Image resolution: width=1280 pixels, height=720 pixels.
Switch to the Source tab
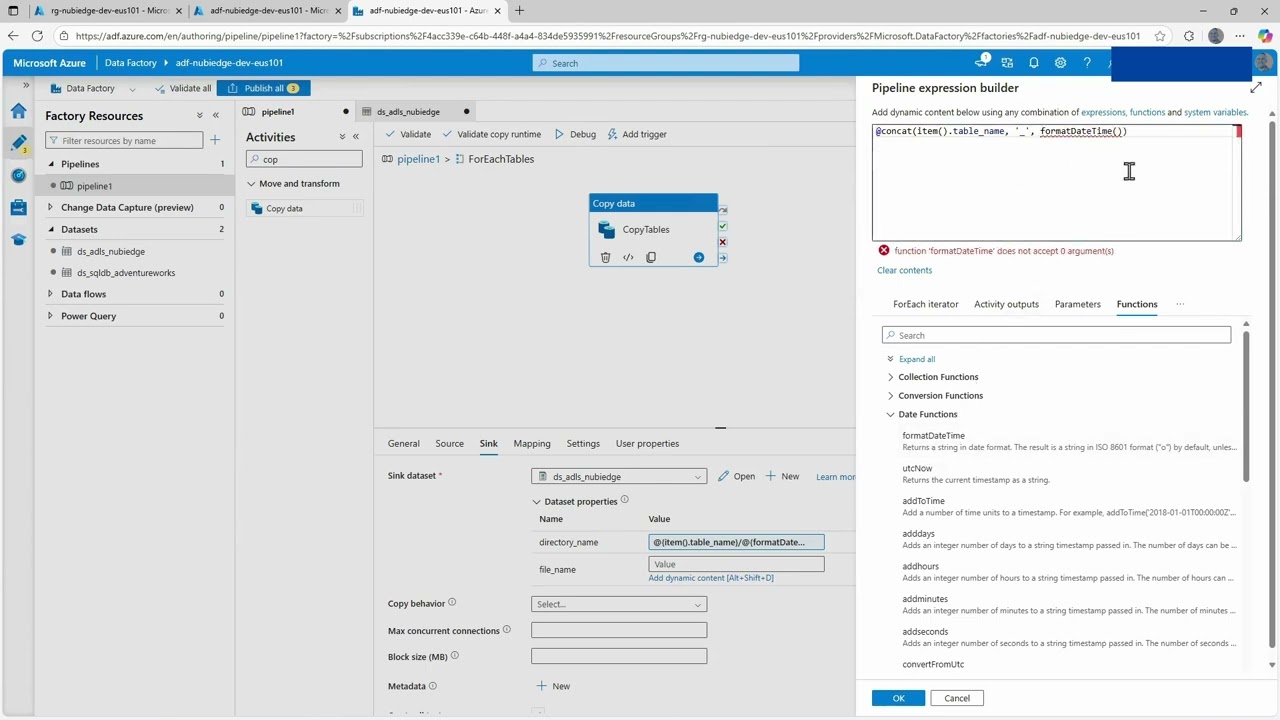pyautogui.click(x=449, y=443)
